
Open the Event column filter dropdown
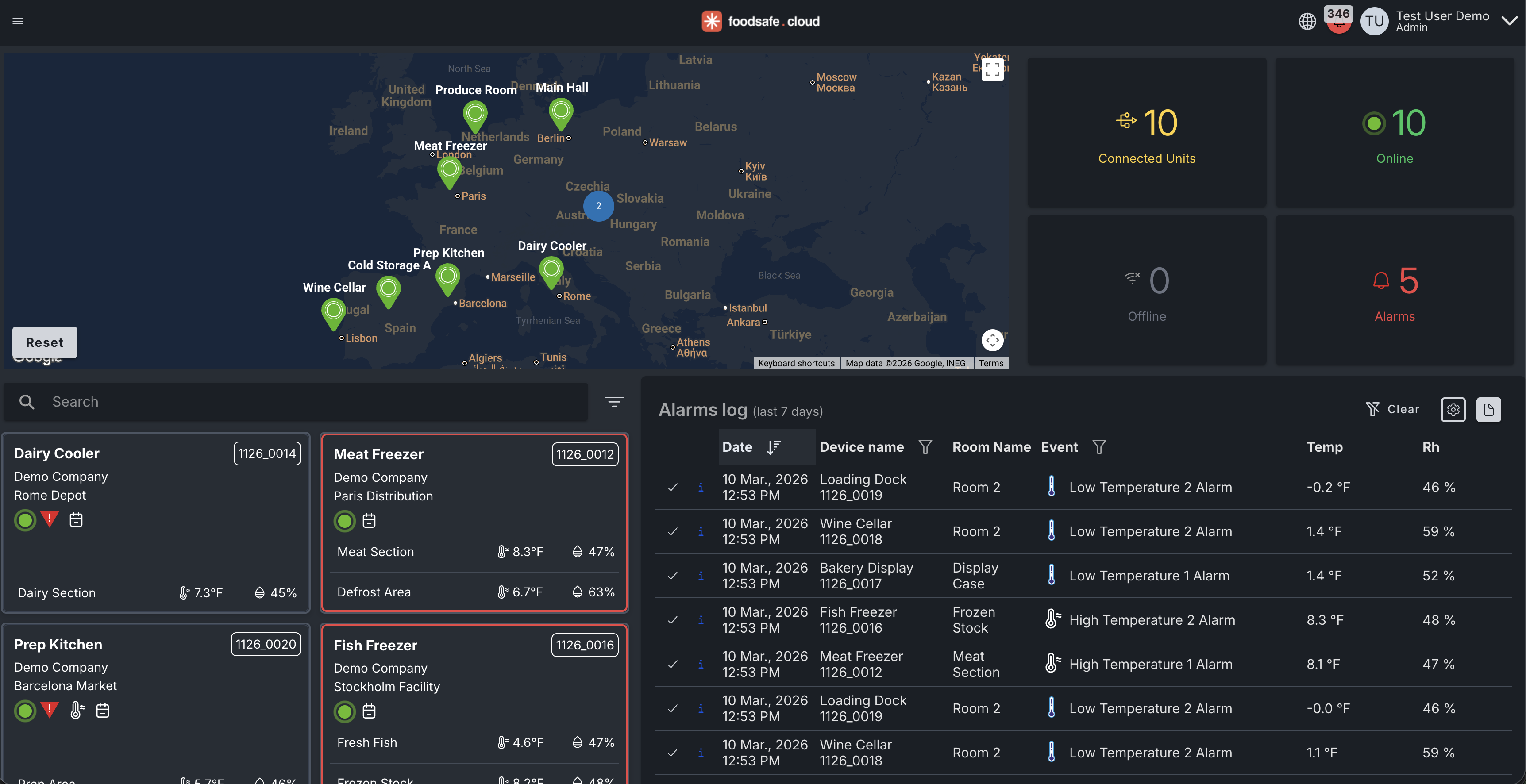(x=1099, y=447)
